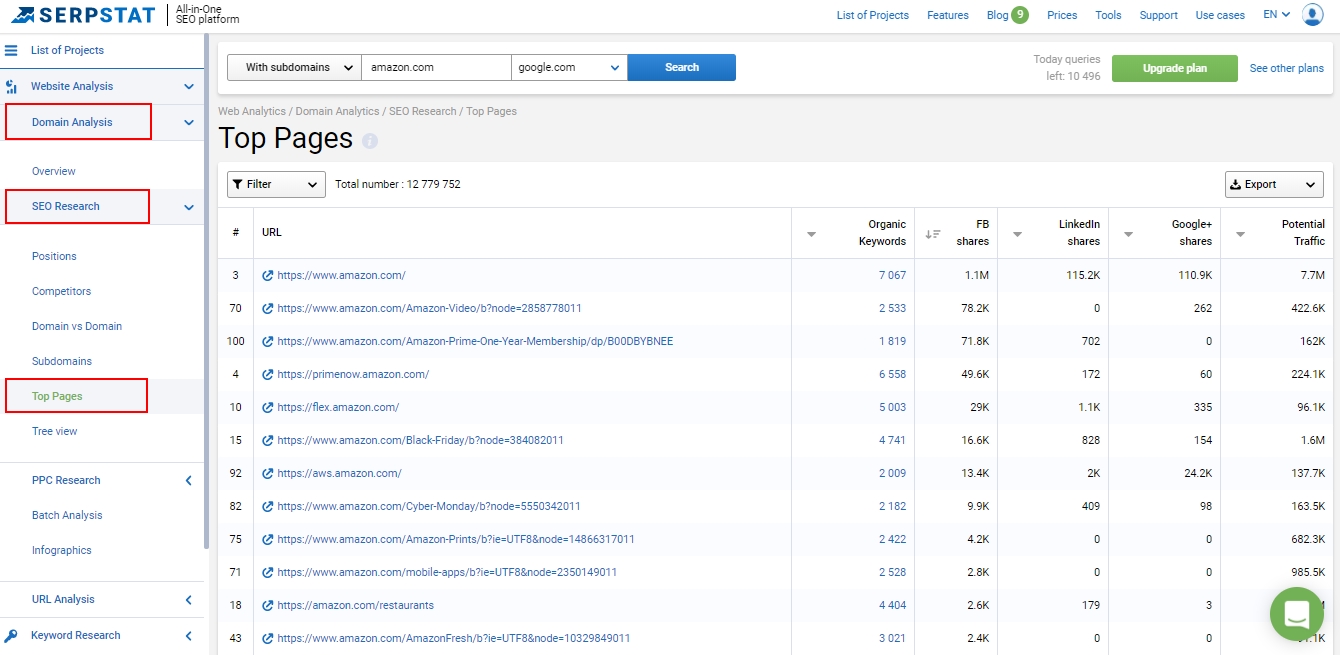
Task: Select Tree view in the sidebar
Action: pyautogui.click(x=55, y=431)
